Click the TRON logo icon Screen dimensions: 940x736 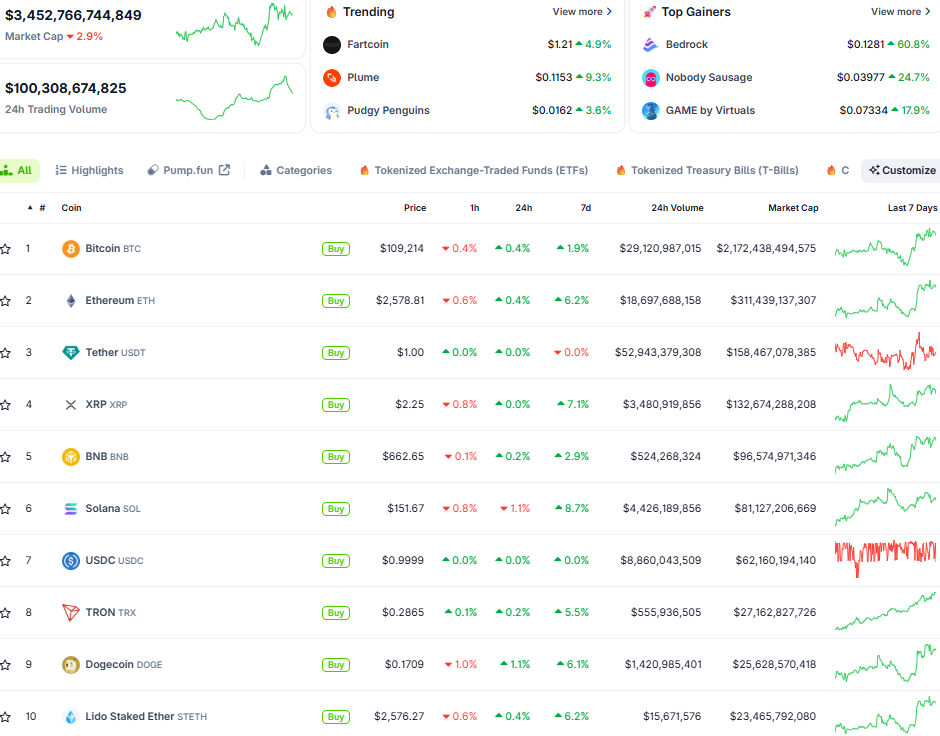click(71, 613)
